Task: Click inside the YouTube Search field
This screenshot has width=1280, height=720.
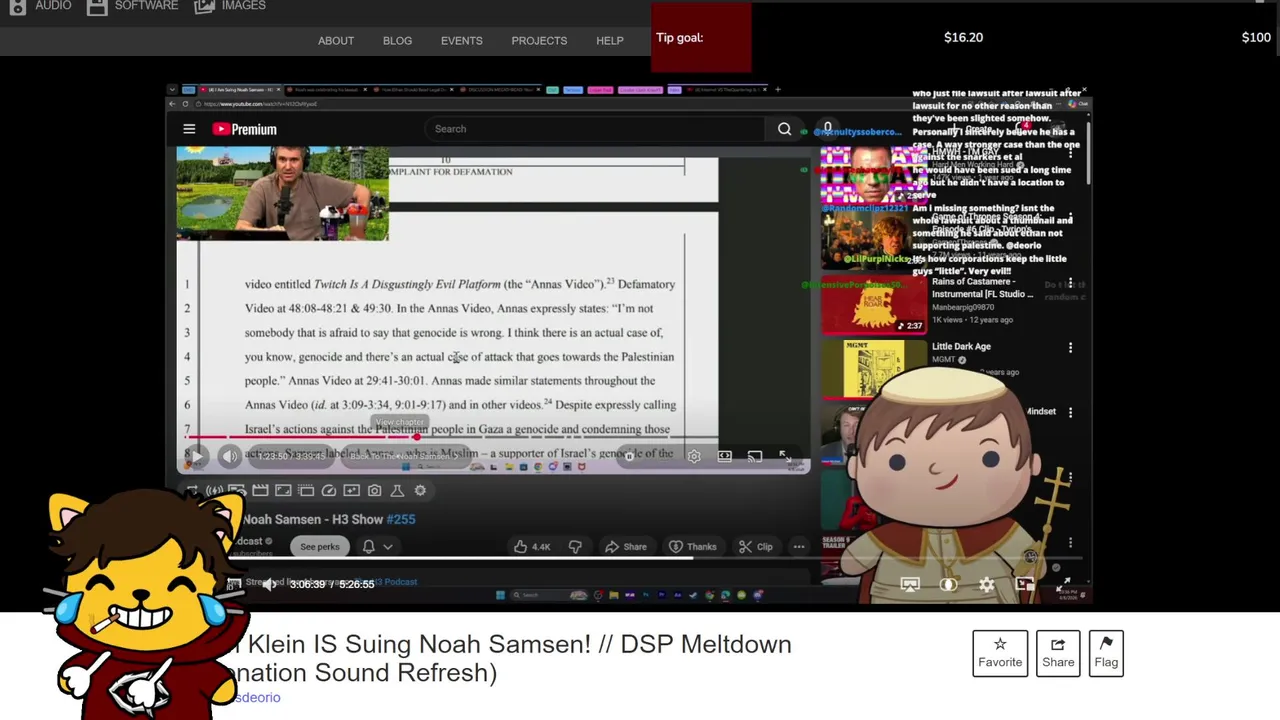Action: click(595, 129)
